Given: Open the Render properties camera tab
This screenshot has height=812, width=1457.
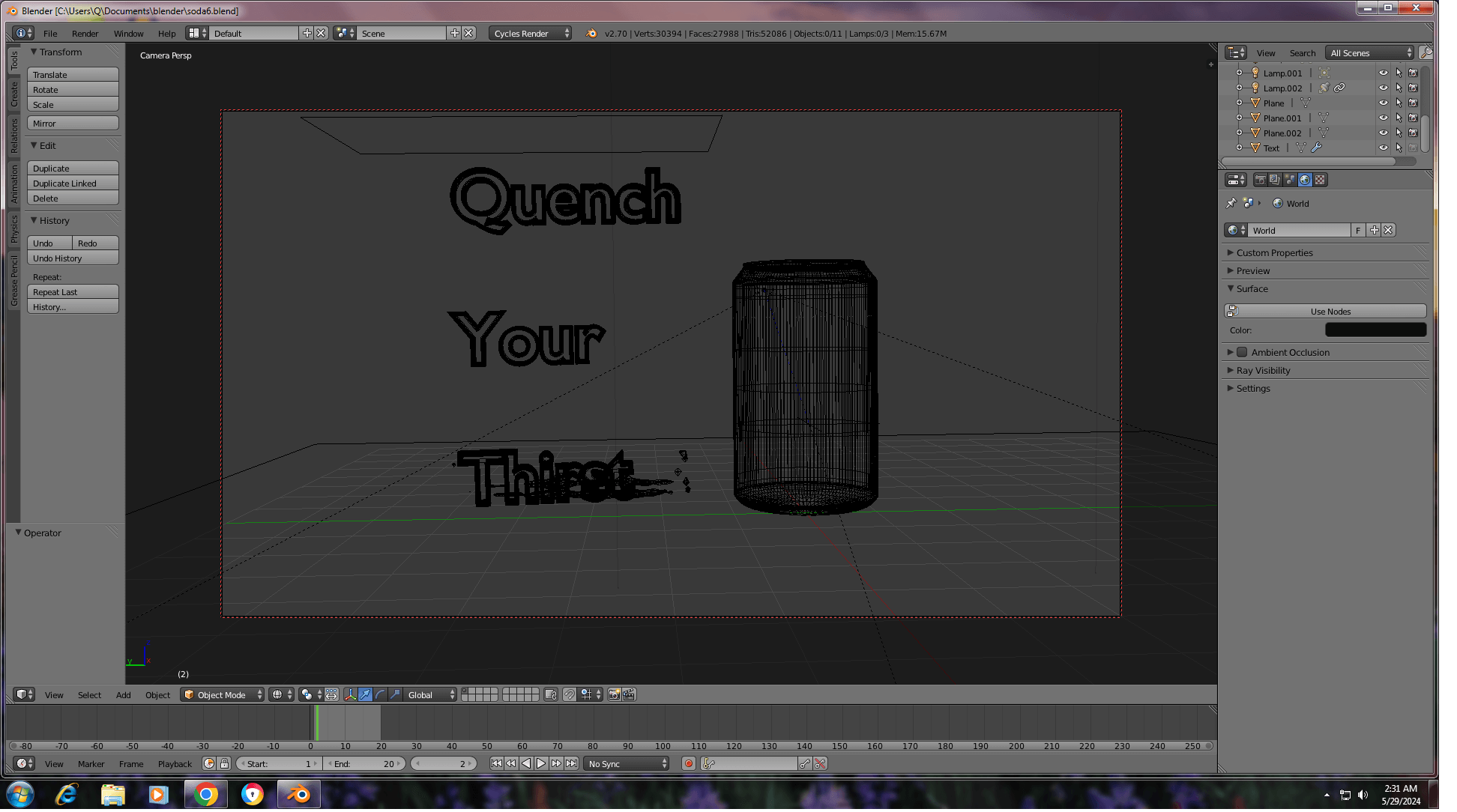Looking at the screenshot, I should pyautogui.click(x=1260, y=180).
